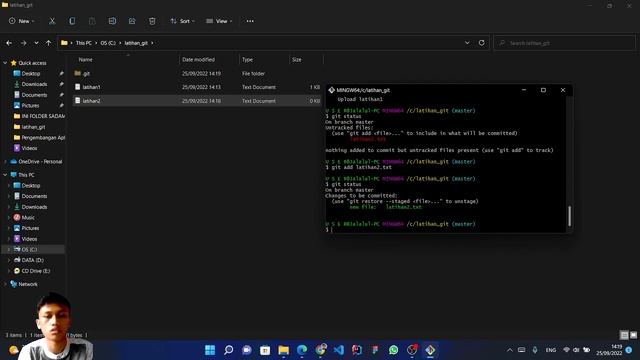The image size is (640, 360).
Task: Click the Cut icon in Explorer toolbar
Action: (52, 21)
